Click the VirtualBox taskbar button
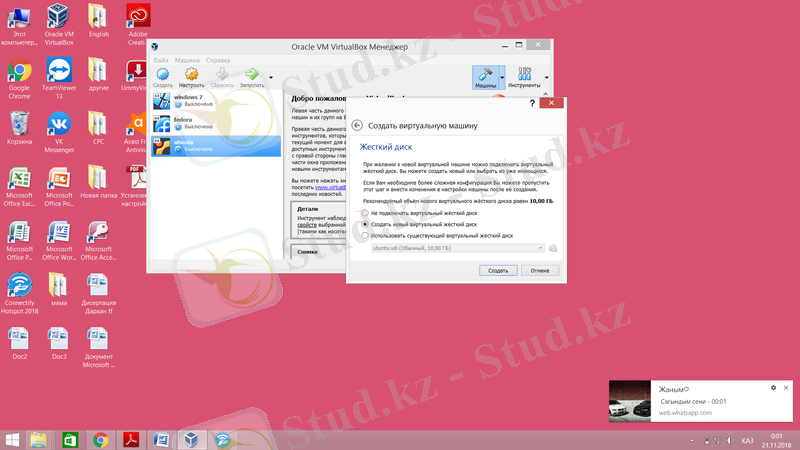 point(192,440)
